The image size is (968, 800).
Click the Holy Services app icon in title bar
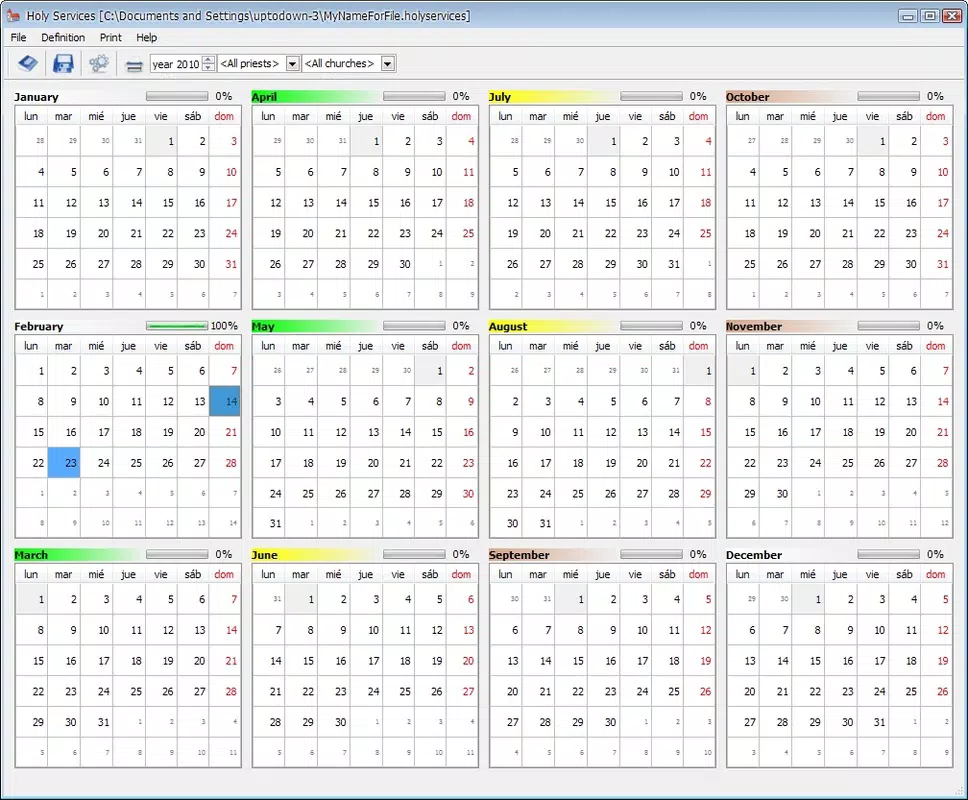tap(13, 15)
